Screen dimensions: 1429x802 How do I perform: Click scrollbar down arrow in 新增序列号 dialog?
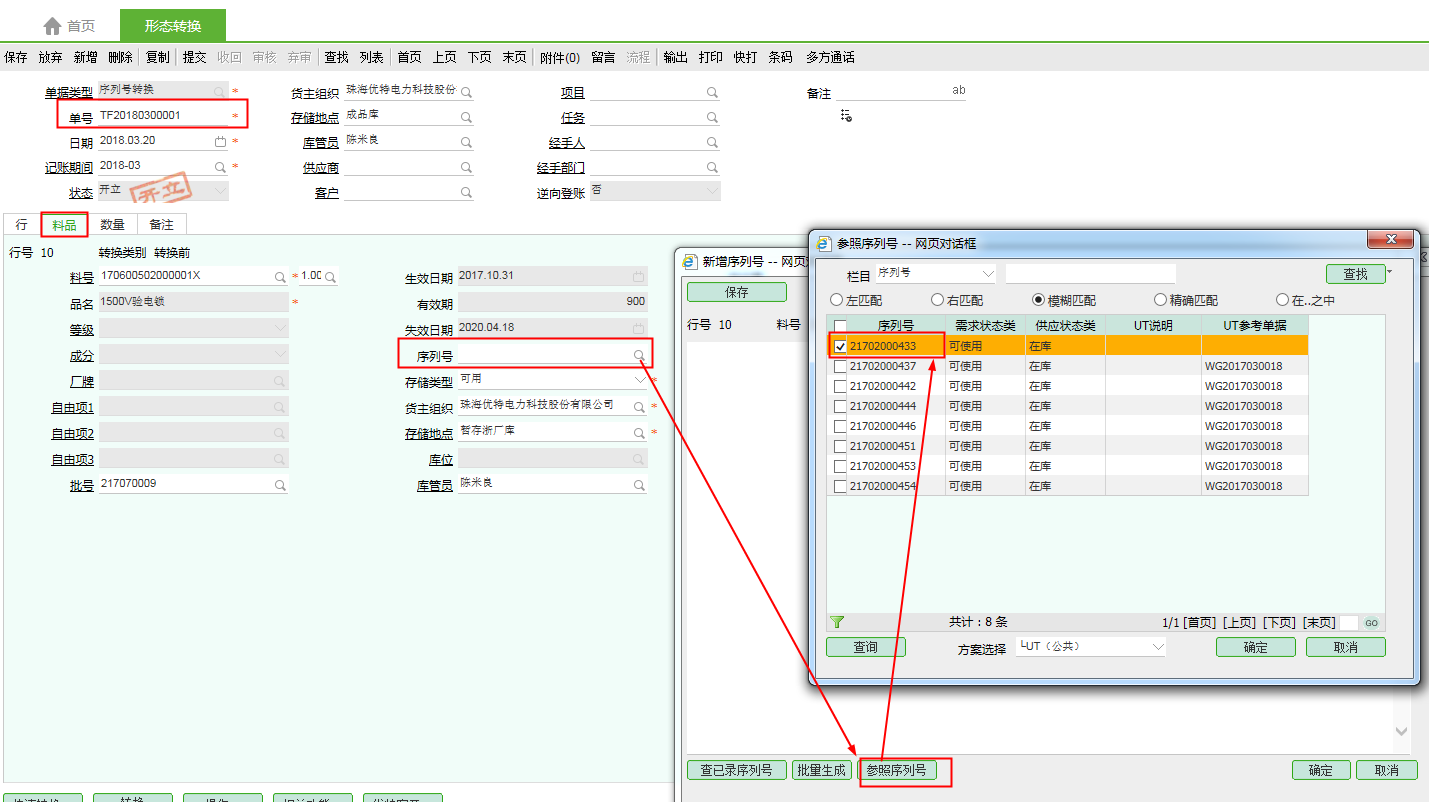(x=1401, y=732)
